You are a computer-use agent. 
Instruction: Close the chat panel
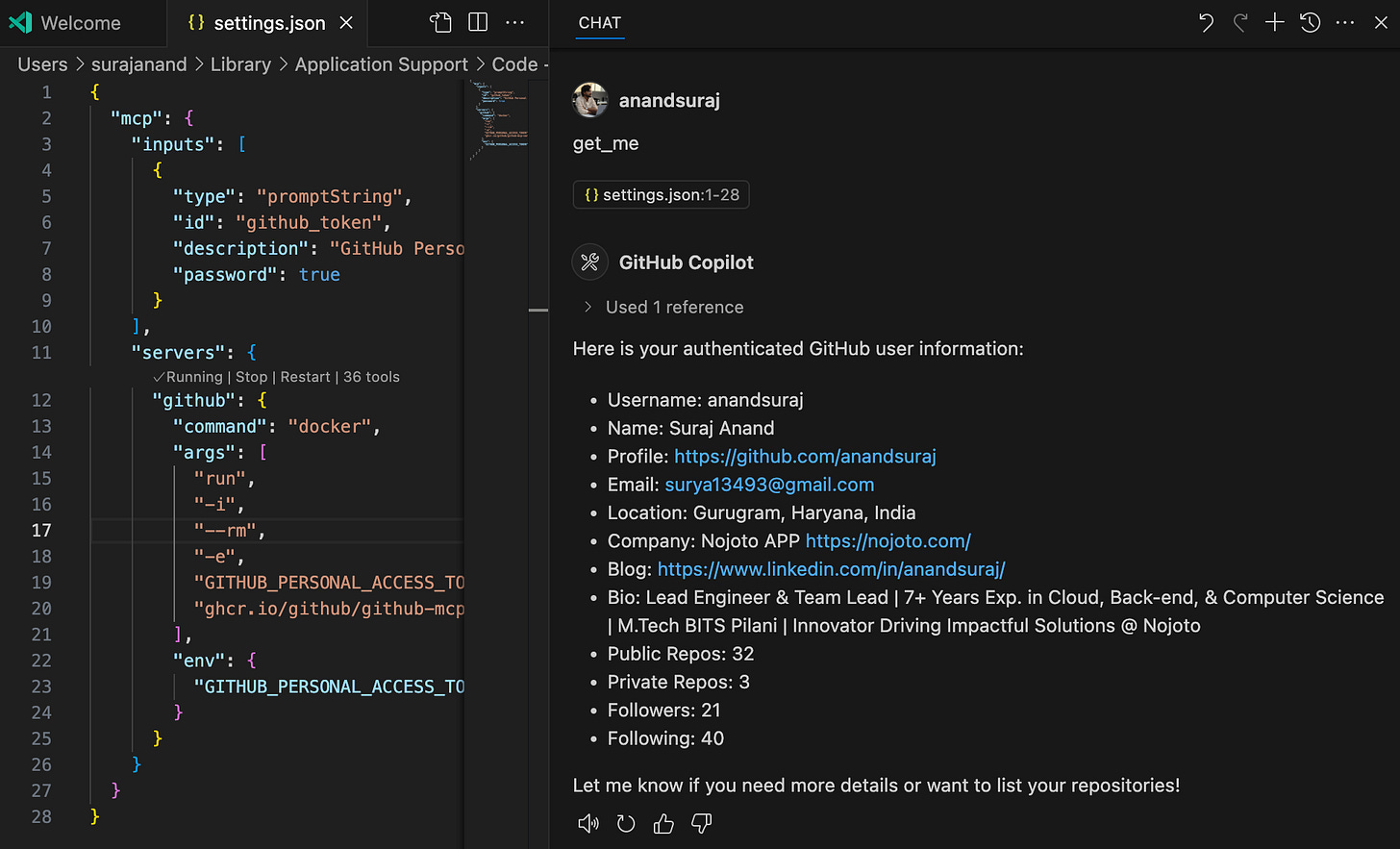tap(1381, 22)
